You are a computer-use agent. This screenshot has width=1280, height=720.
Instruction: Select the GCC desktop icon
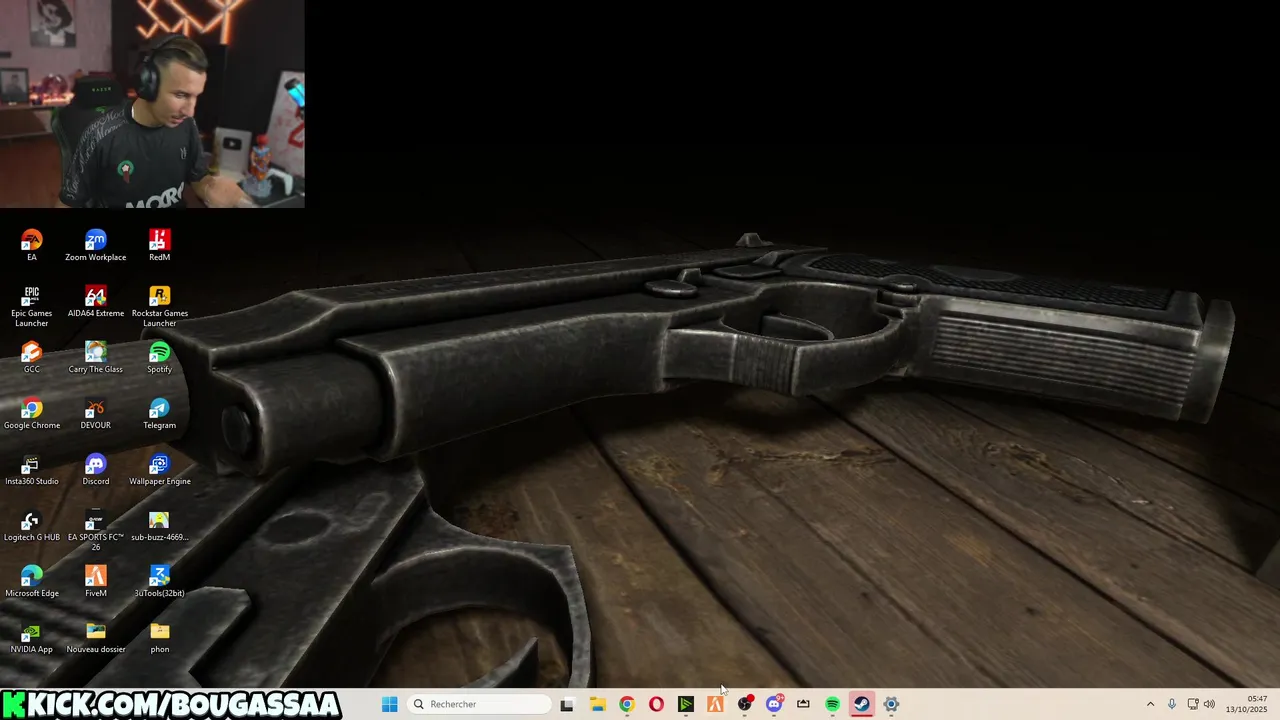[32, 357]
